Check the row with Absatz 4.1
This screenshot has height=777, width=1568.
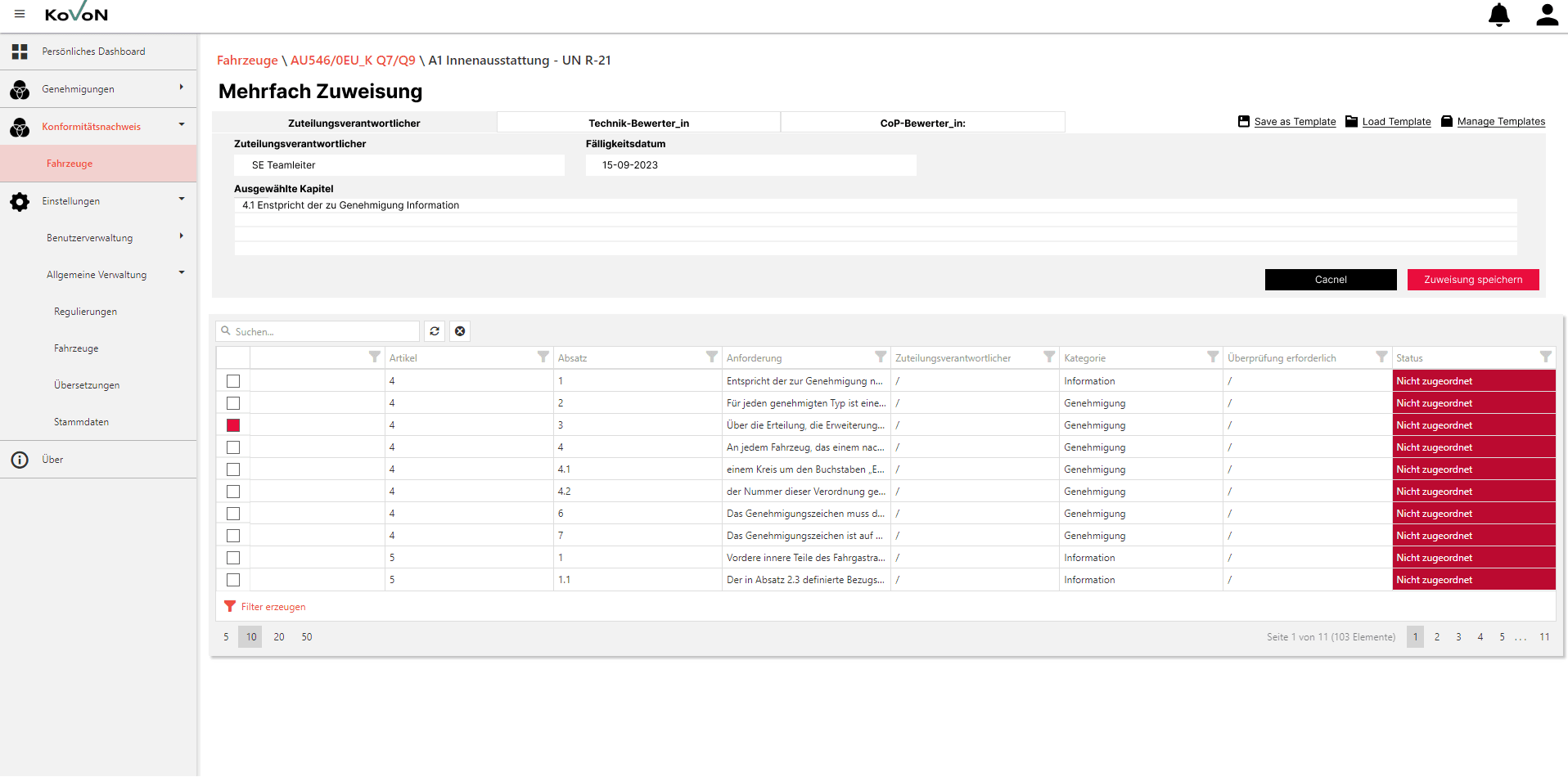coord(233,469)
